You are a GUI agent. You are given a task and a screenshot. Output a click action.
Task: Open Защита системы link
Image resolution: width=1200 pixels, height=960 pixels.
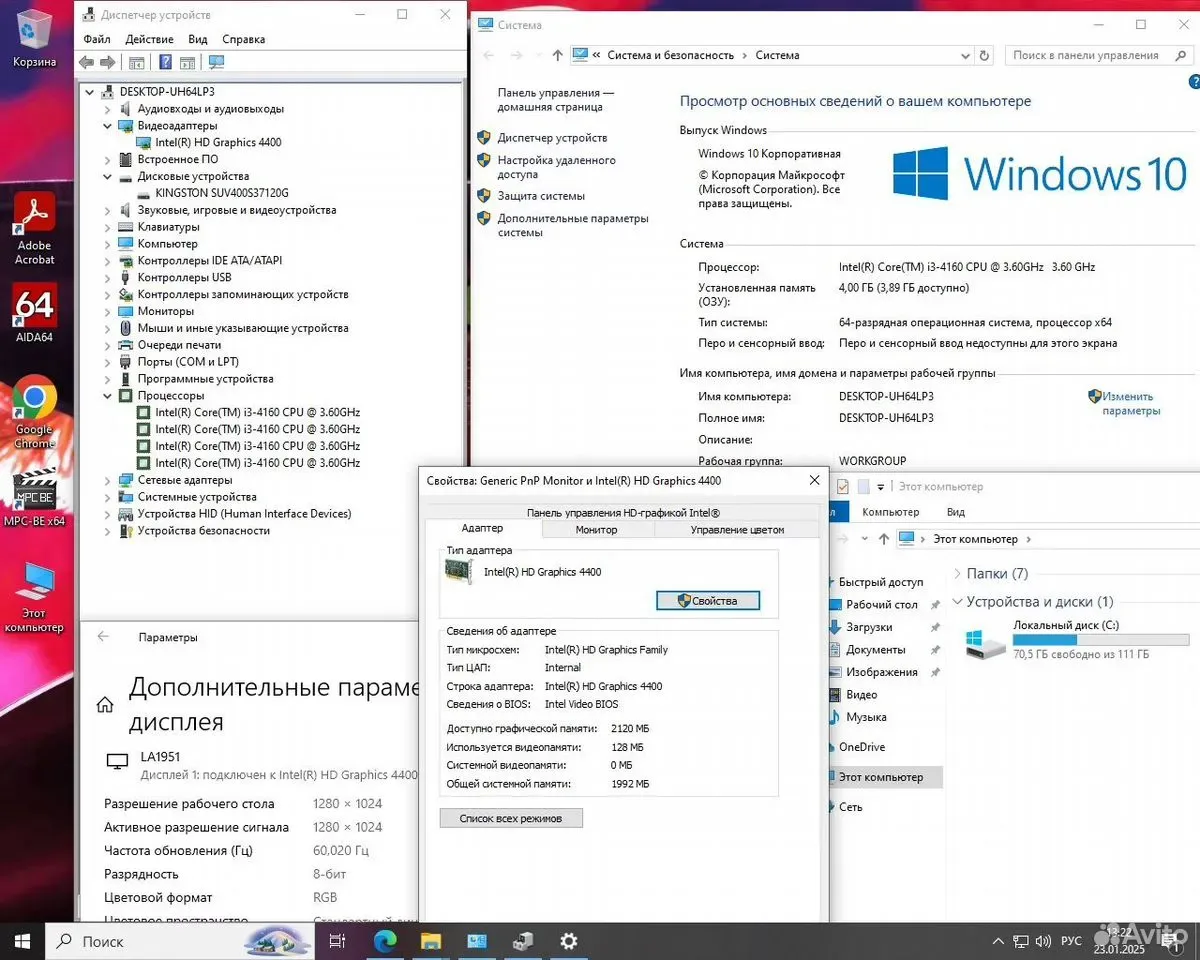tap(541, 196)
